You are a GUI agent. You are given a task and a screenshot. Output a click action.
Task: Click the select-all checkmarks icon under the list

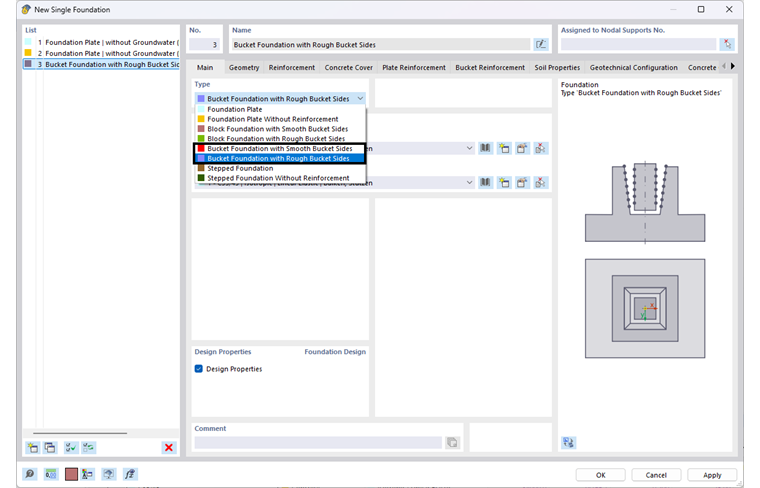[71, 447]
